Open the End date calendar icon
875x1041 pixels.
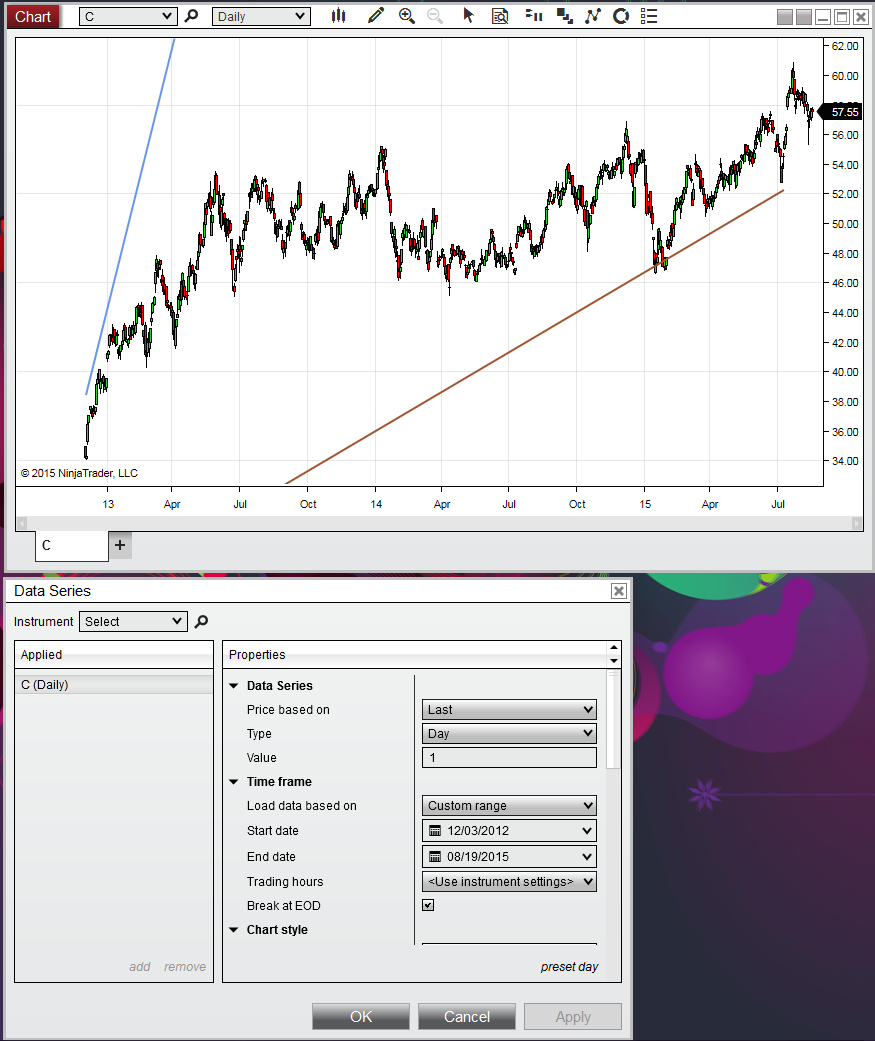435,856
